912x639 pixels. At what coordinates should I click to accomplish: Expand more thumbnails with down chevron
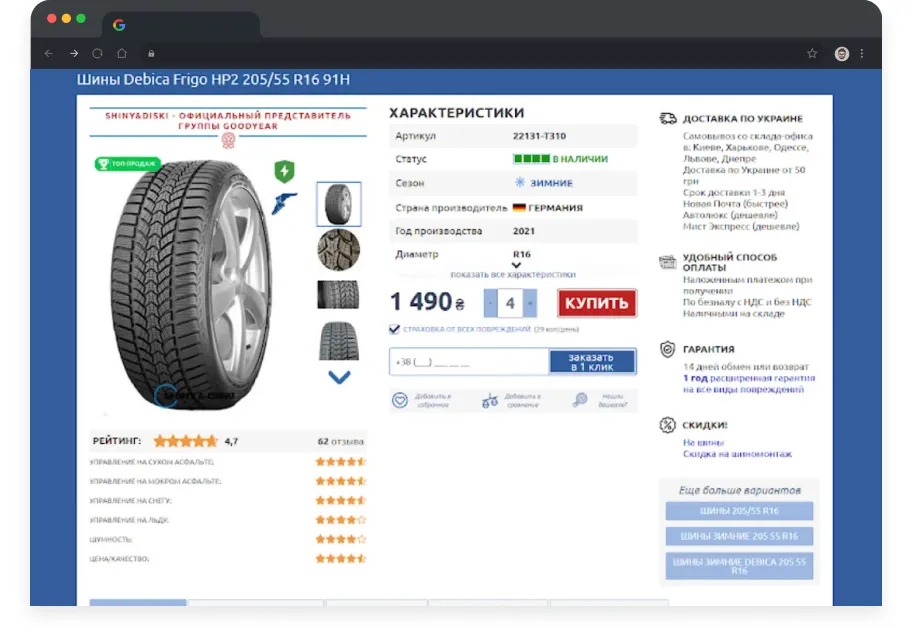339,377
